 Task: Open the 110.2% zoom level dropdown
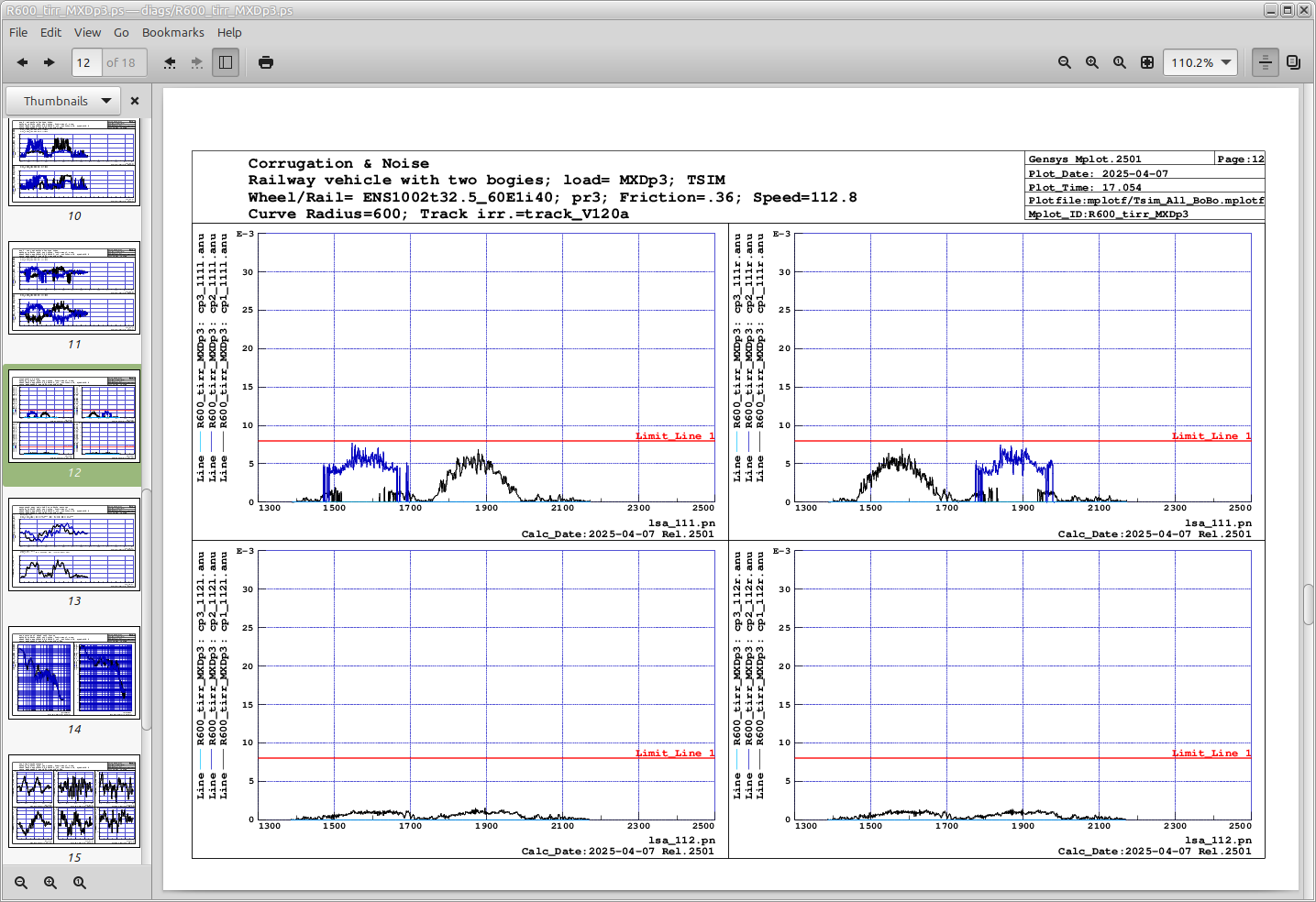[x=1200, y=62]
